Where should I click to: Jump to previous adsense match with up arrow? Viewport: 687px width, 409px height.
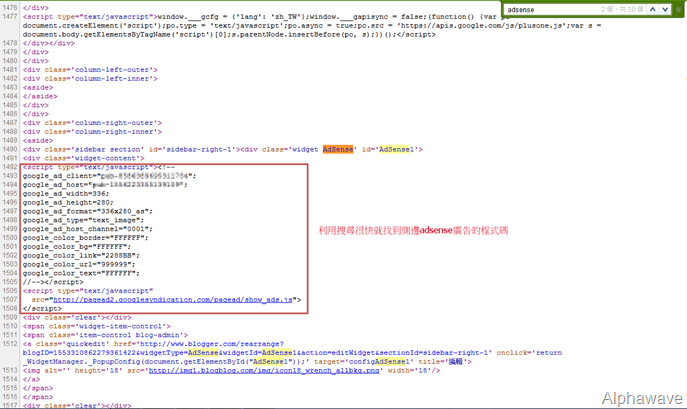coord(652,9)
